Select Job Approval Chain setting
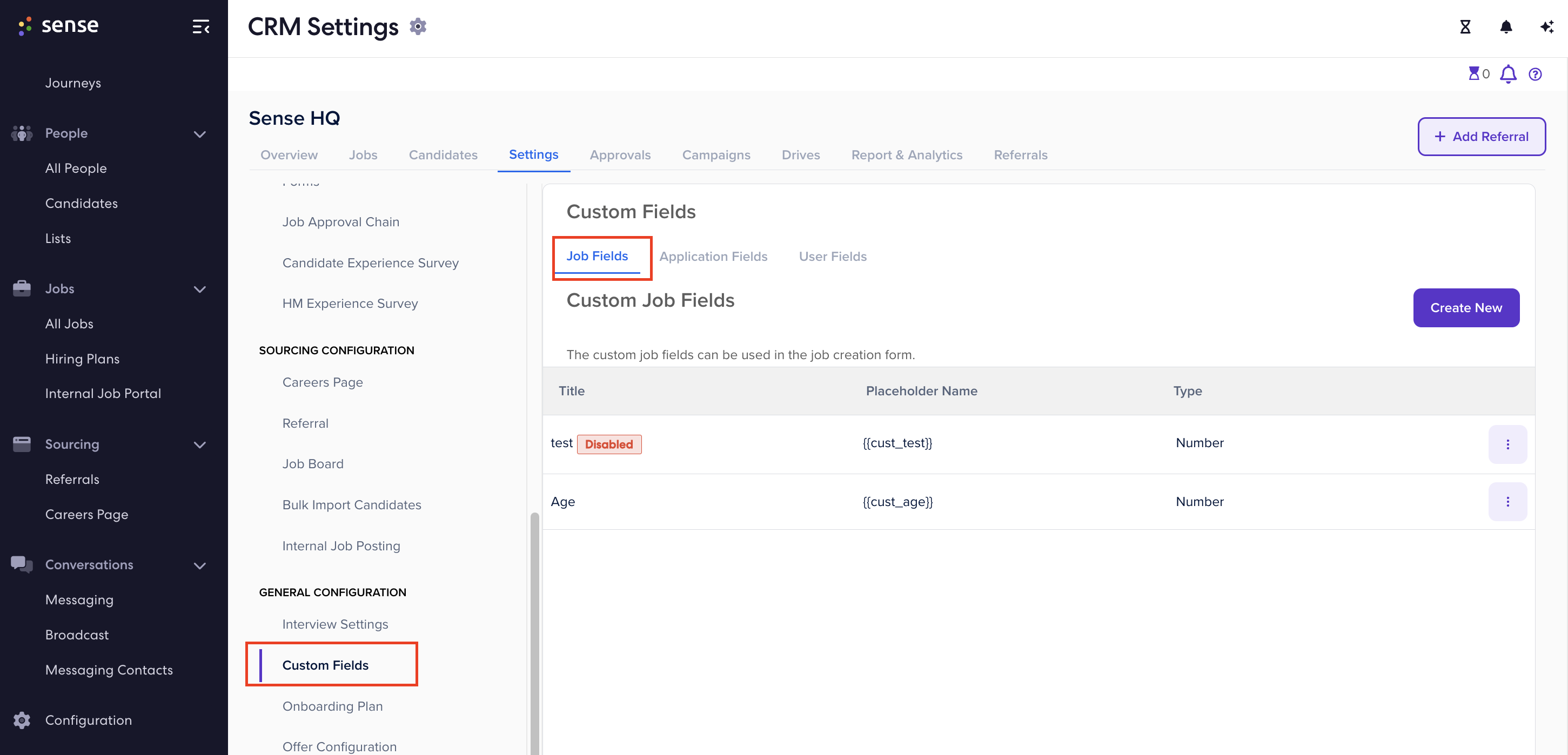Image resolution: width=1568 pixels, height=755 pixels. point(341,222)
